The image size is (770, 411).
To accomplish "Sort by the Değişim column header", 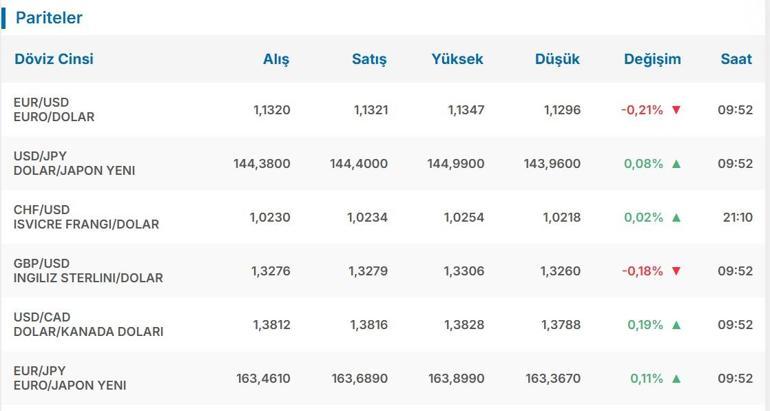I will coord(652,59).
